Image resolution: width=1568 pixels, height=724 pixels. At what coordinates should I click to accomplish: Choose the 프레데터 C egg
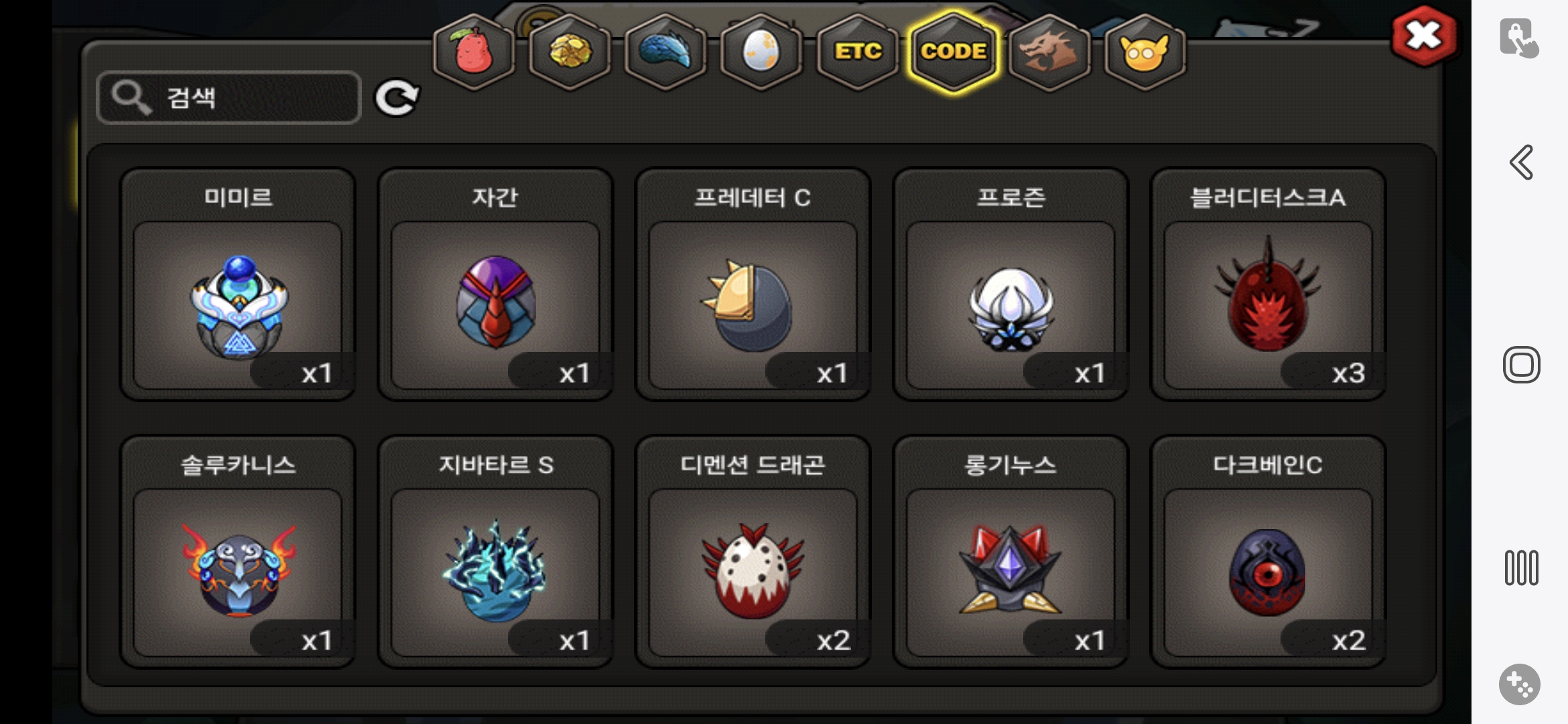coord(753,284)
